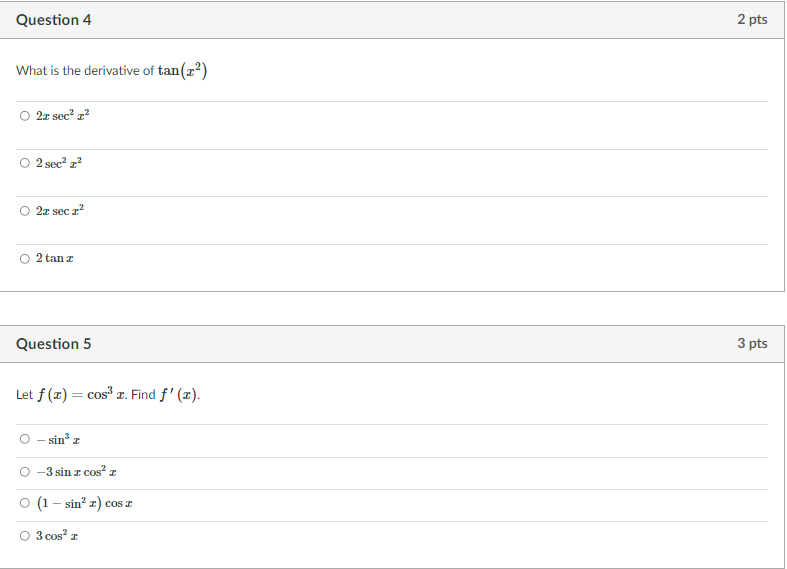Image resolution: width=787 pixels, height=569 pixels.
Task: Click the 3 pts label in Question 5
Action: pyautogui.click(x=752, y=343)
